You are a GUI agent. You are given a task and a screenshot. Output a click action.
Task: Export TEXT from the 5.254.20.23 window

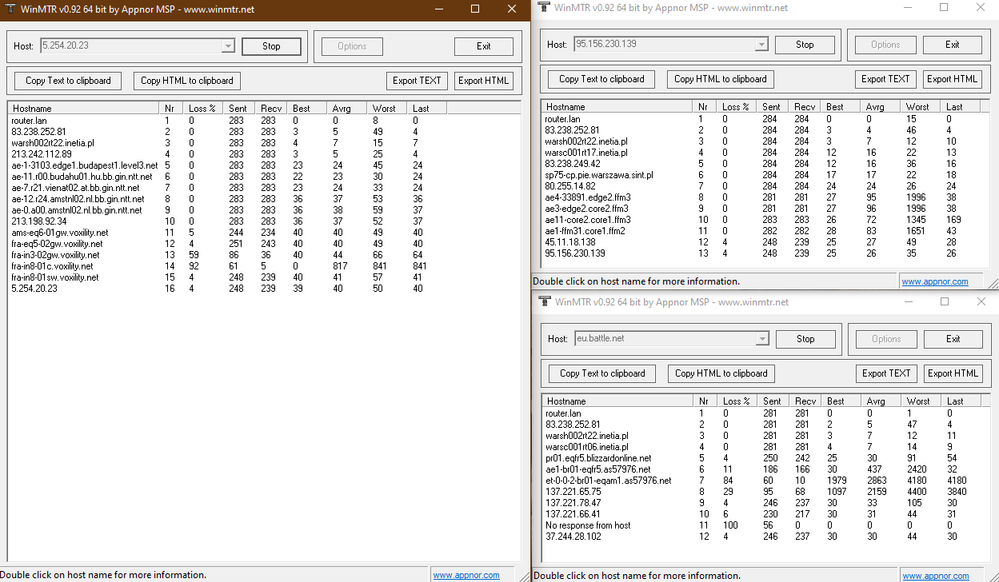(417, 81)
